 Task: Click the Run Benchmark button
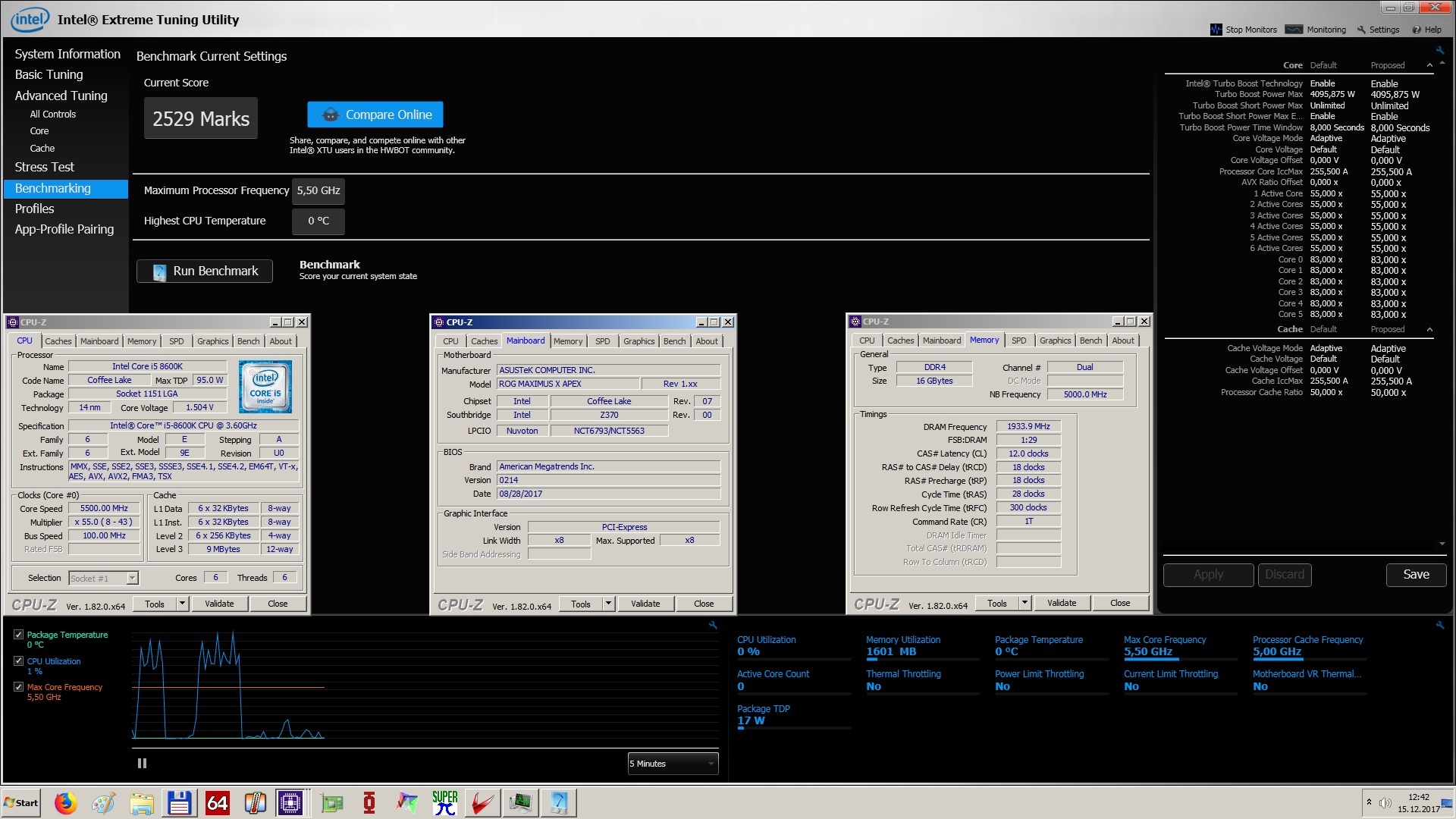(205, 271)
